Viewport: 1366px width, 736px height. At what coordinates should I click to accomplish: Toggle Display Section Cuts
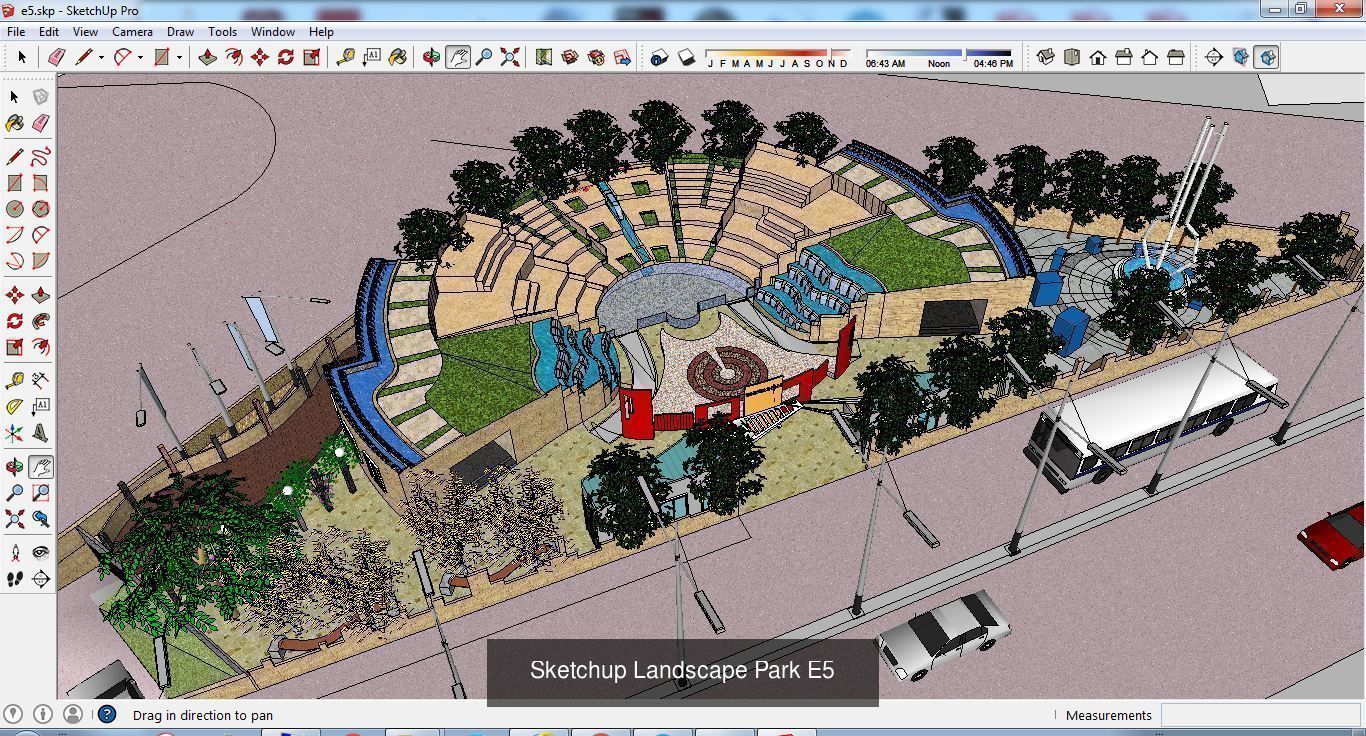point(1266,57)
